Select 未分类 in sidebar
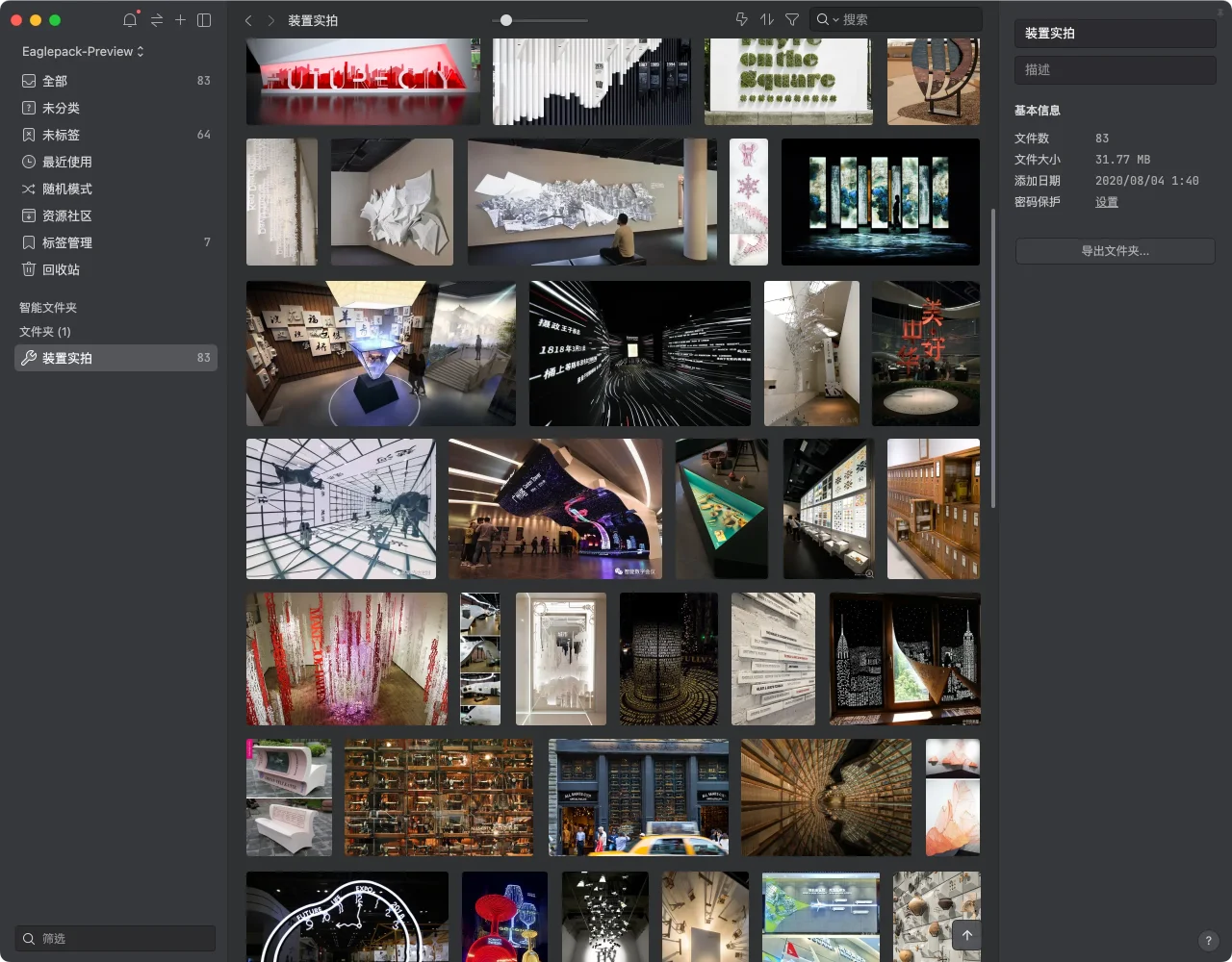Screen dimensions: 1232x962 click(115, 108)
